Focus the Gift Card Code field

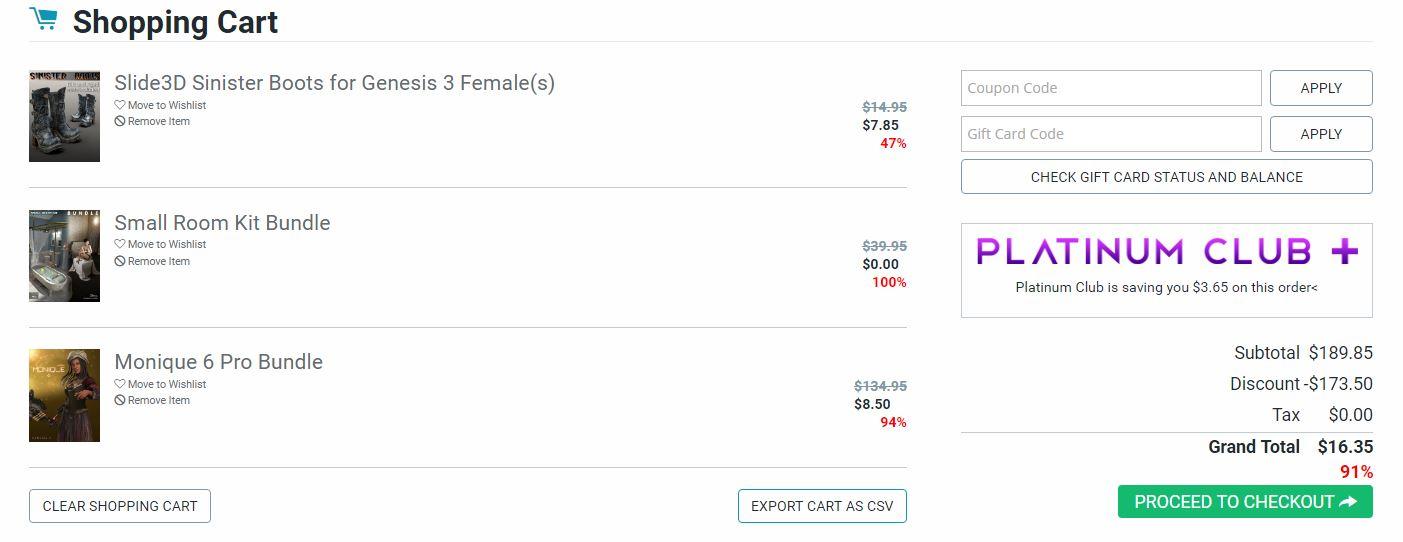[x=1110, y=134]
